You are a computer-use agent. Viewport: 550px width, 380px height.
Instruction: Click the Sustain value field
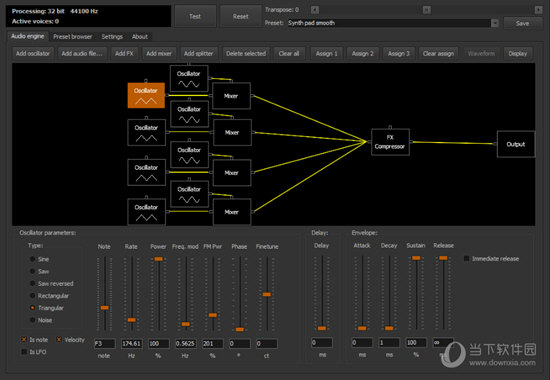(x=416, y=342)
